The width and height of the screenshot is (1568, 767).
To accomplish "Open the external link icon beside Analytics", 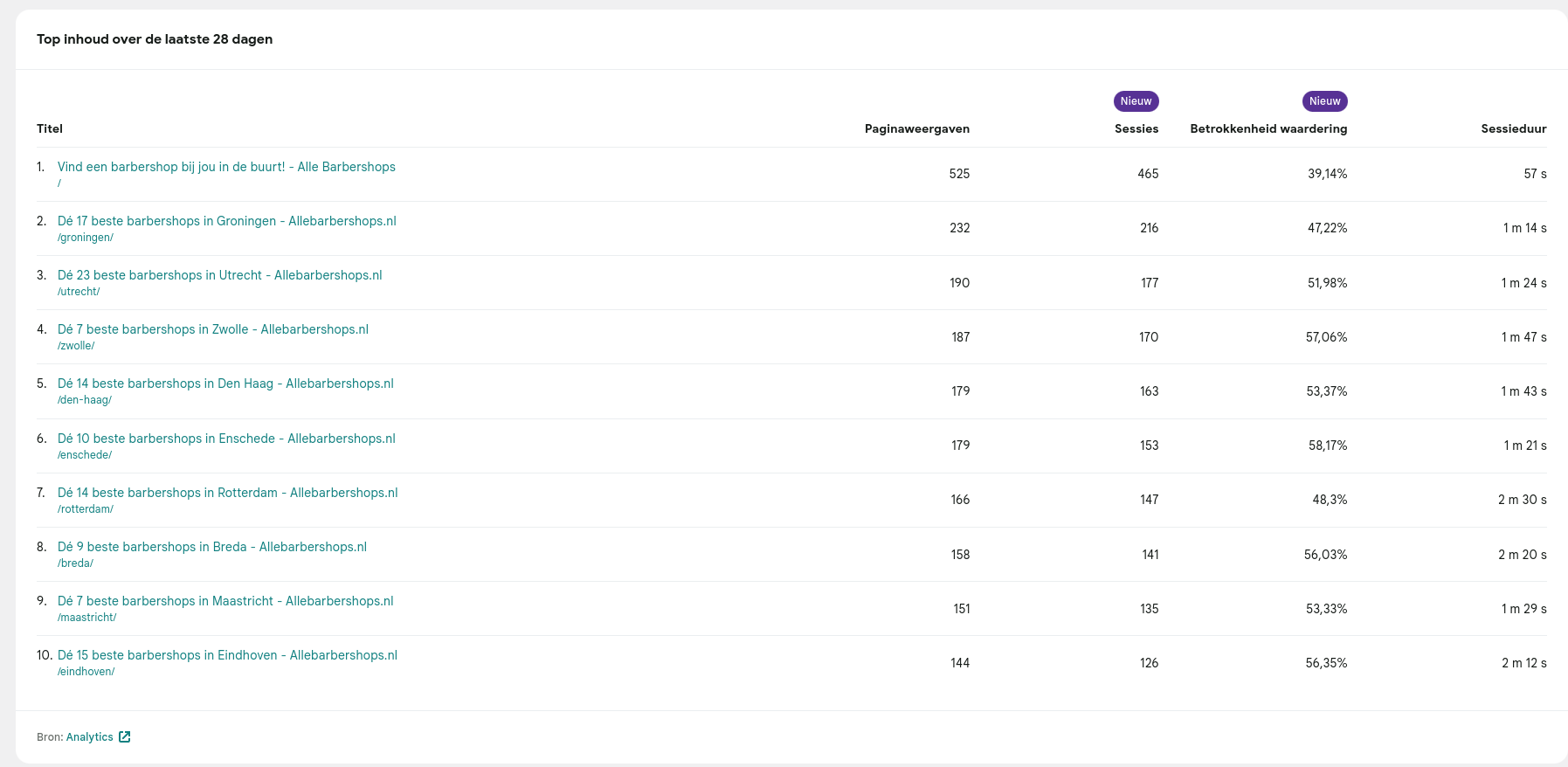I will pyautogui.click(x=125, y=737).
